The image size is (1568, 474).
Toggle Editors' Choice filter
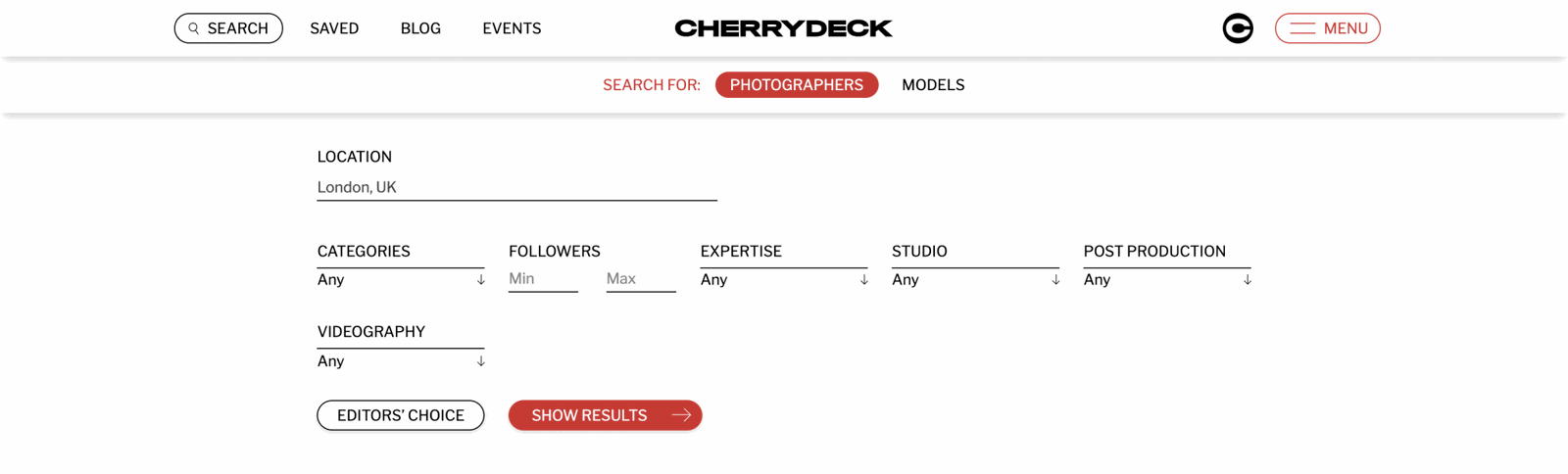pyautogui.click(x=400, y=415)
